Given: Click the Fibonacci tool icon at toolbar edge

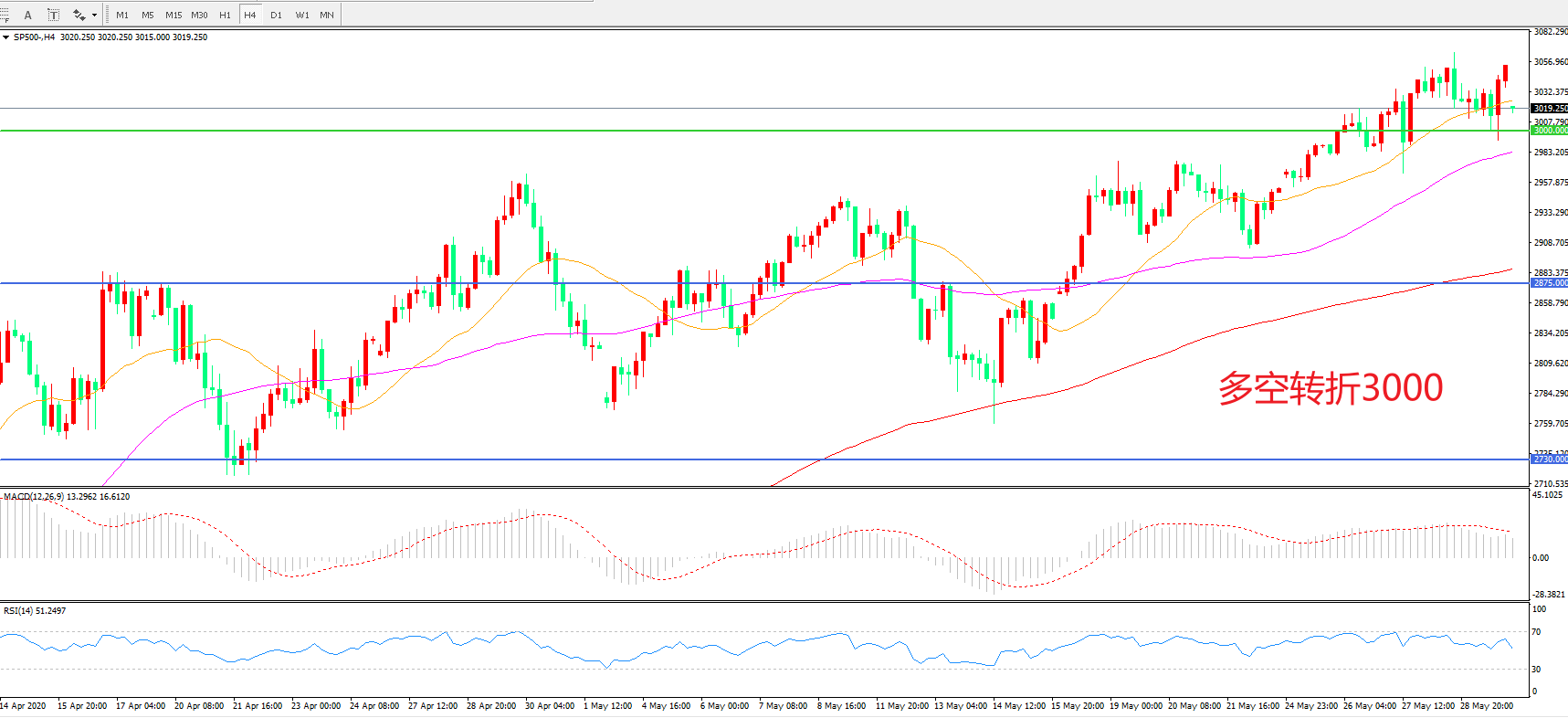Looking at the screenshot, I should point(4,15).
